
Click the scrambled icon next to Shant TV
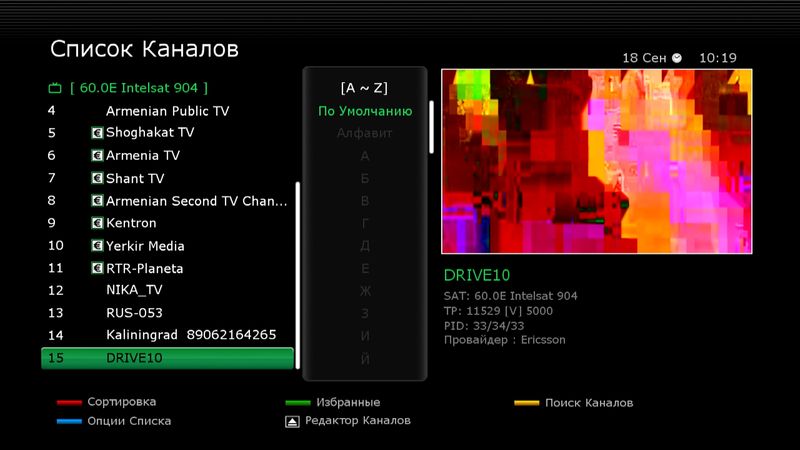click(x=97, y=178)
